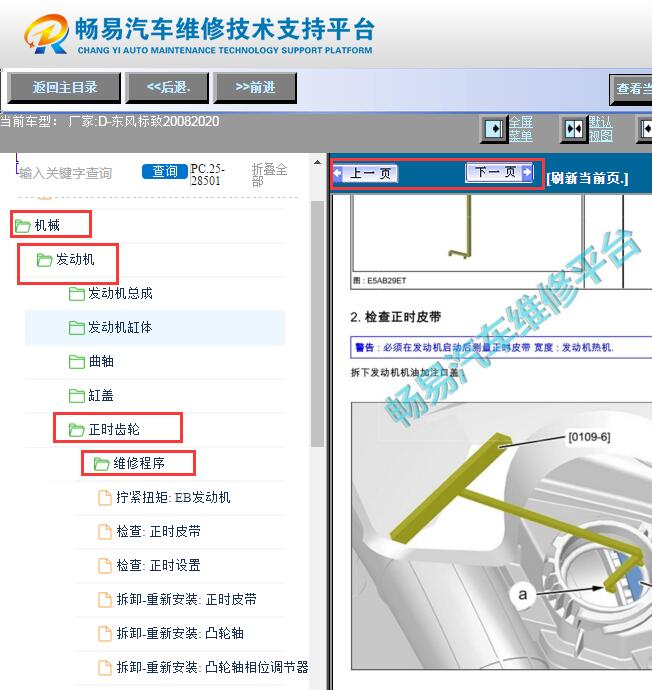Collapse the 维修程序 folder

click(x=139, y=463)
